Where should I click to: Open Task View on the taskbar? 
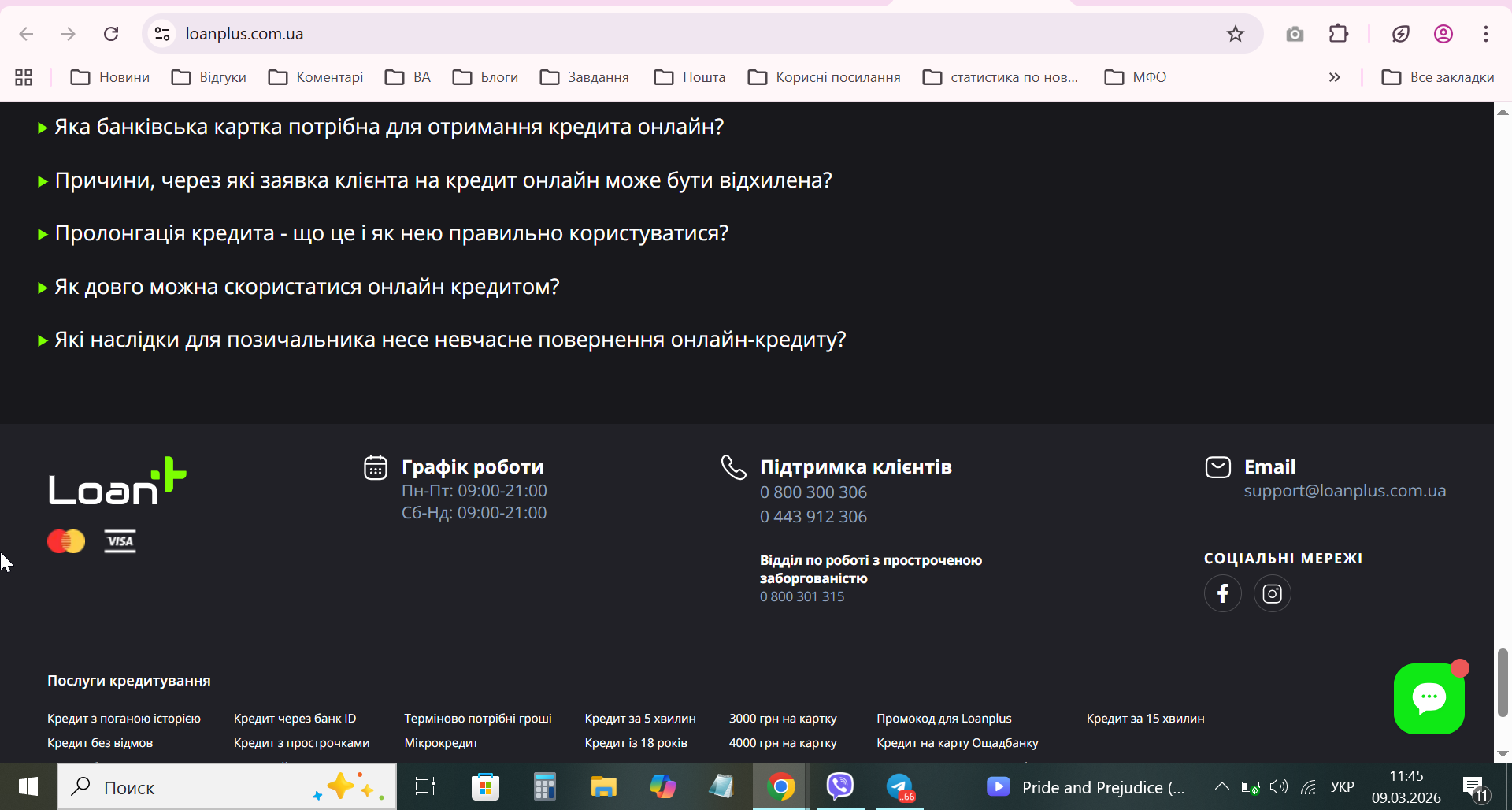[425, 786]
